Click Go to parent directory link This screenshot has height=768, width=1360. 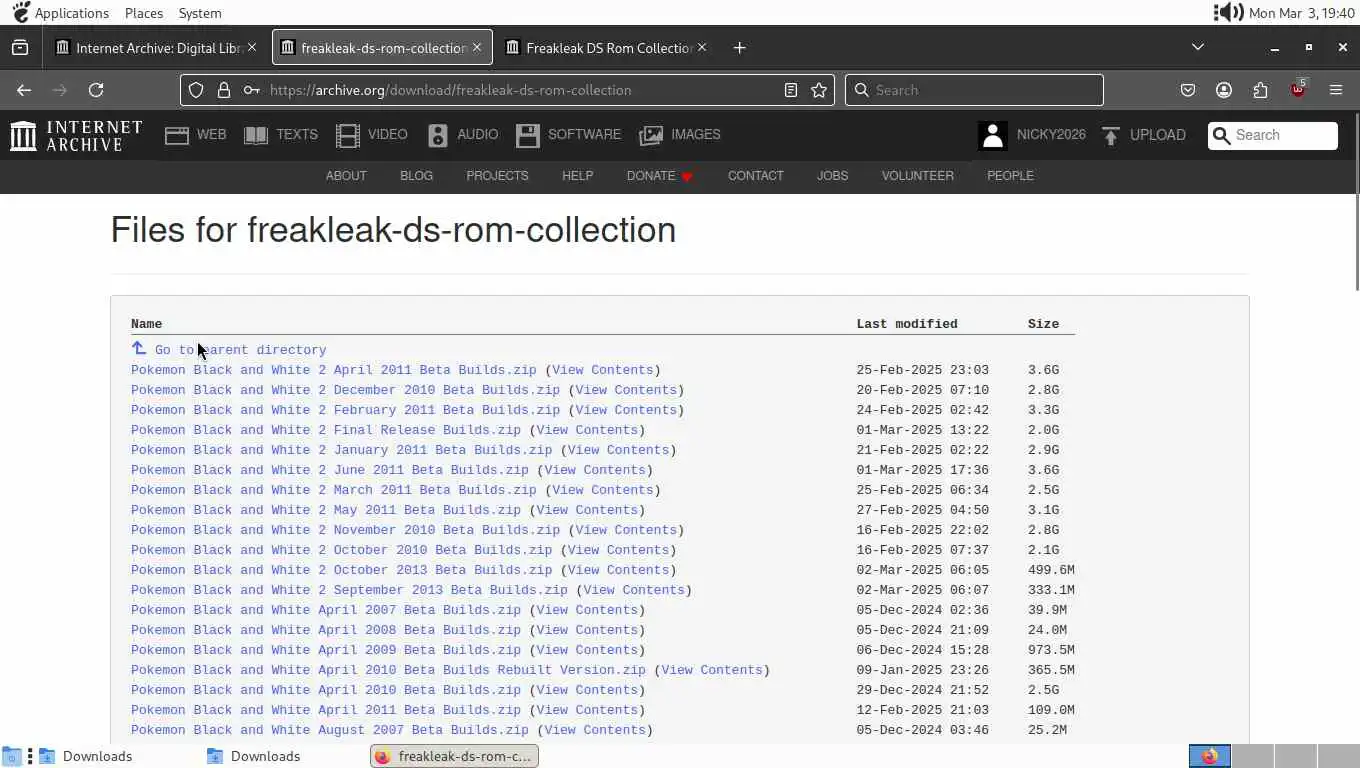coord(240,350)
